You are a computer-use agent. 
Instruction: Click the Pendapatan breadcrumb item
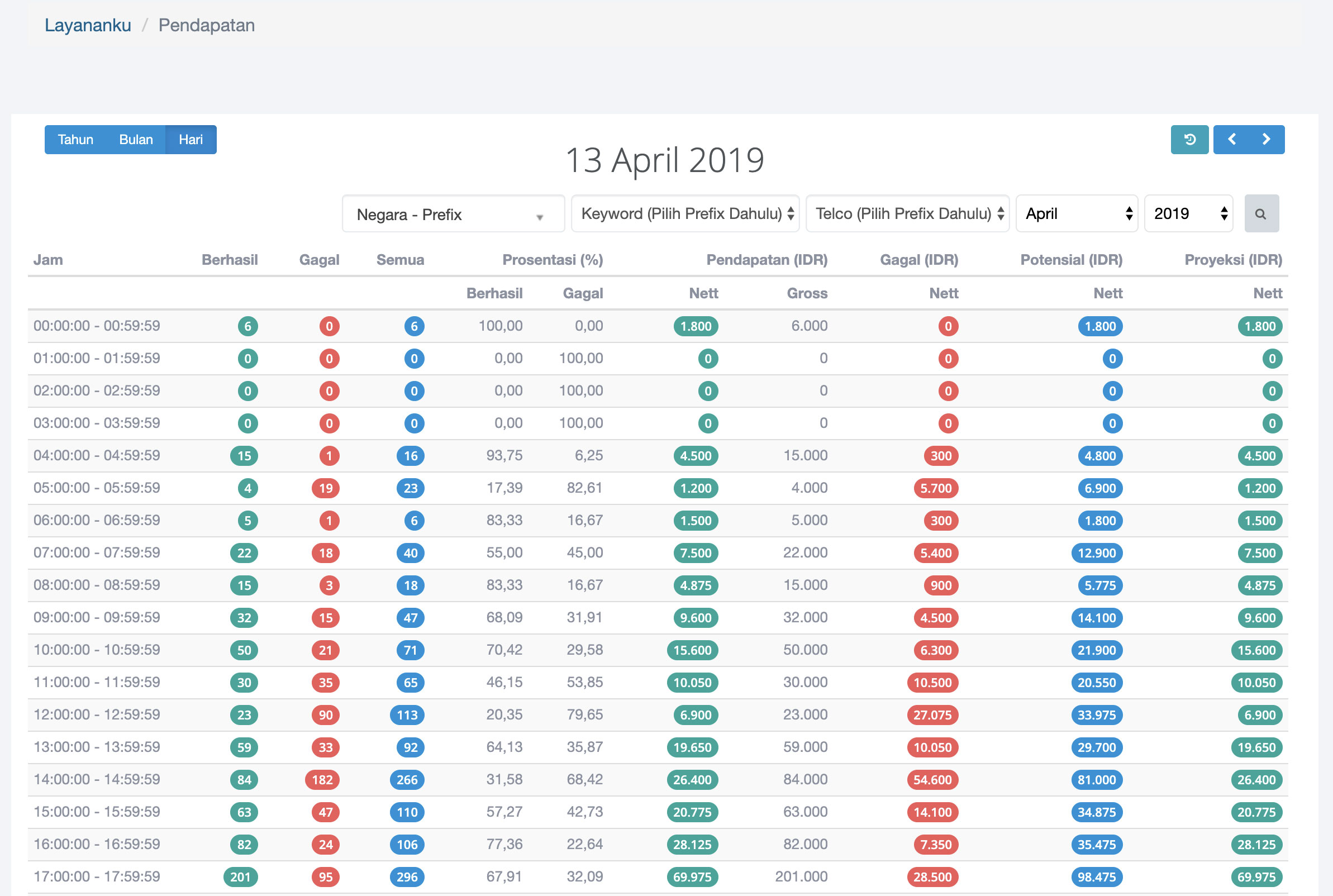(x=206, y=25)
